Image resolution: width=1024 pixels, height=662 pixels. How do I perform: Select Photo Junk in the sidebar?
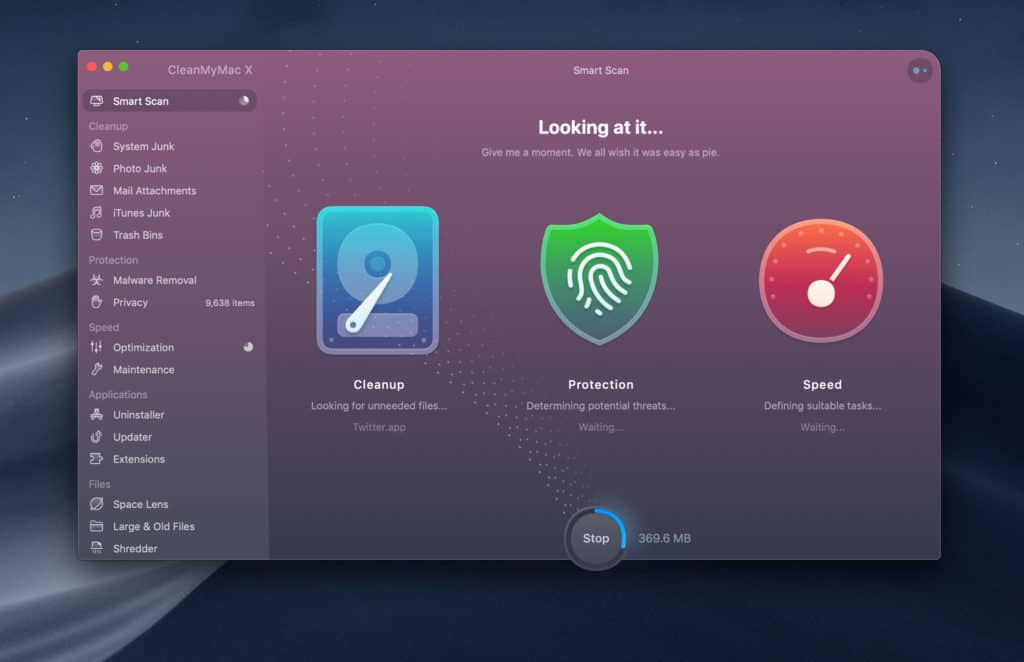(x=170, y=168)
